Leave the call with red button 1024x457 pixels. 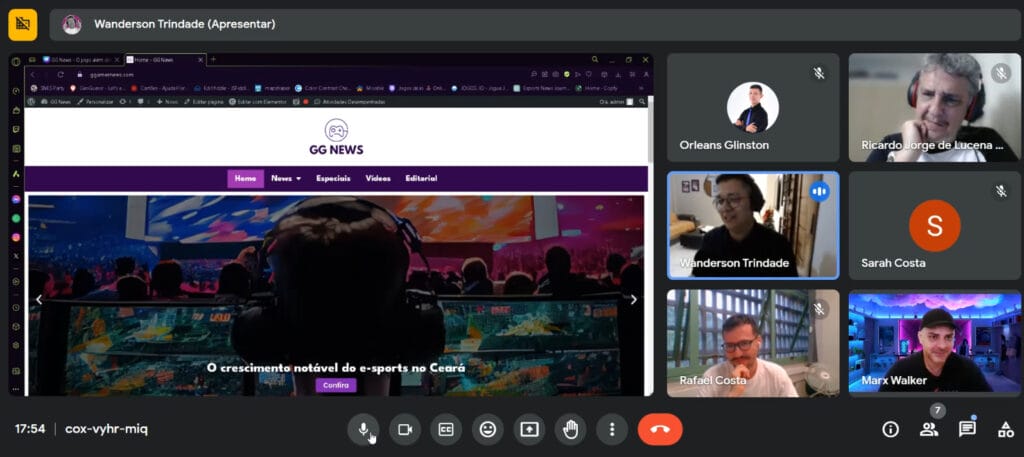(x=660, y=429)
